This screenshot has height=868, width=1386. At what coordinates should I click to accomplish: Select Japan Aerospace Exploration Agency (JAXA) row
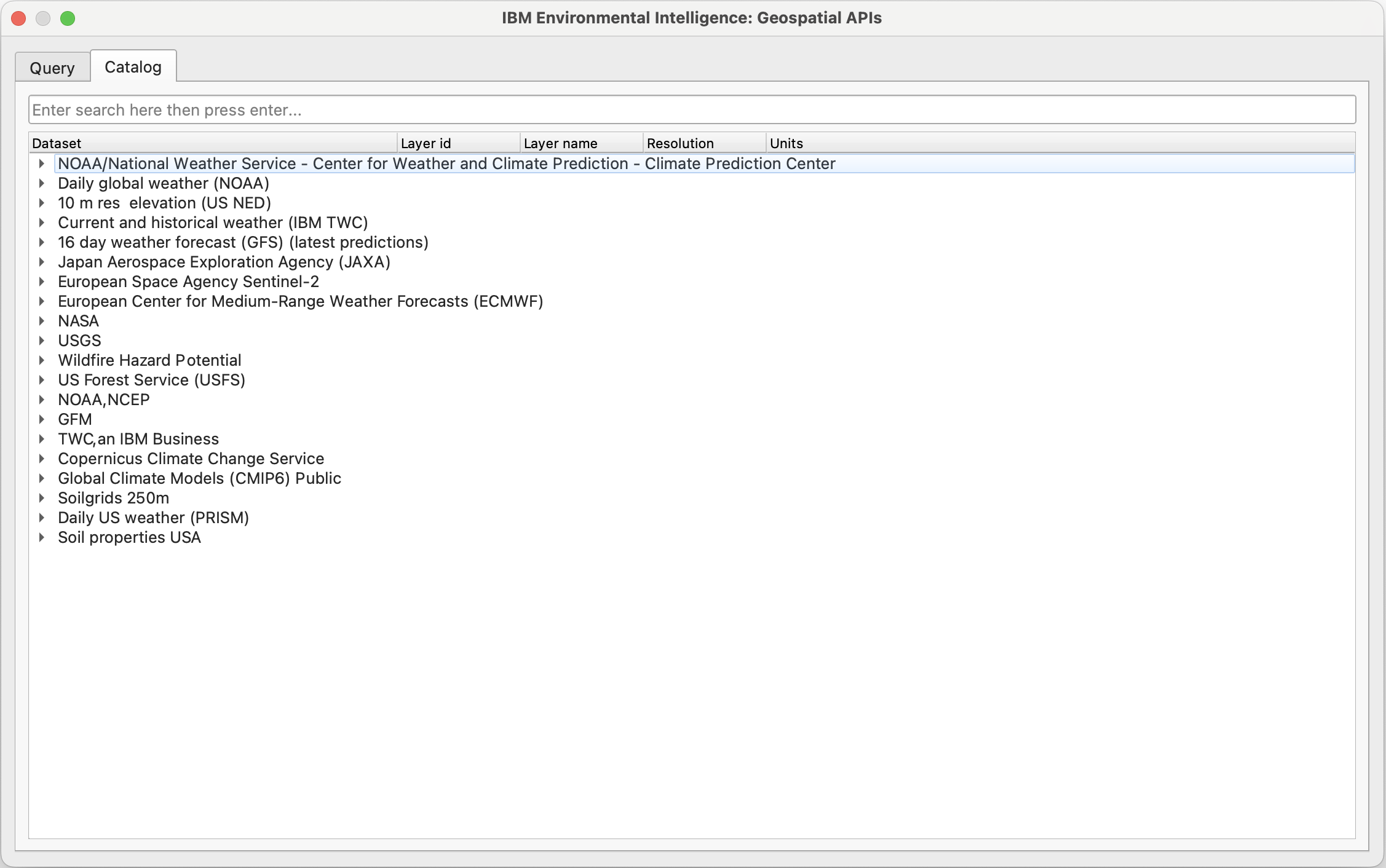pos(224,262)
